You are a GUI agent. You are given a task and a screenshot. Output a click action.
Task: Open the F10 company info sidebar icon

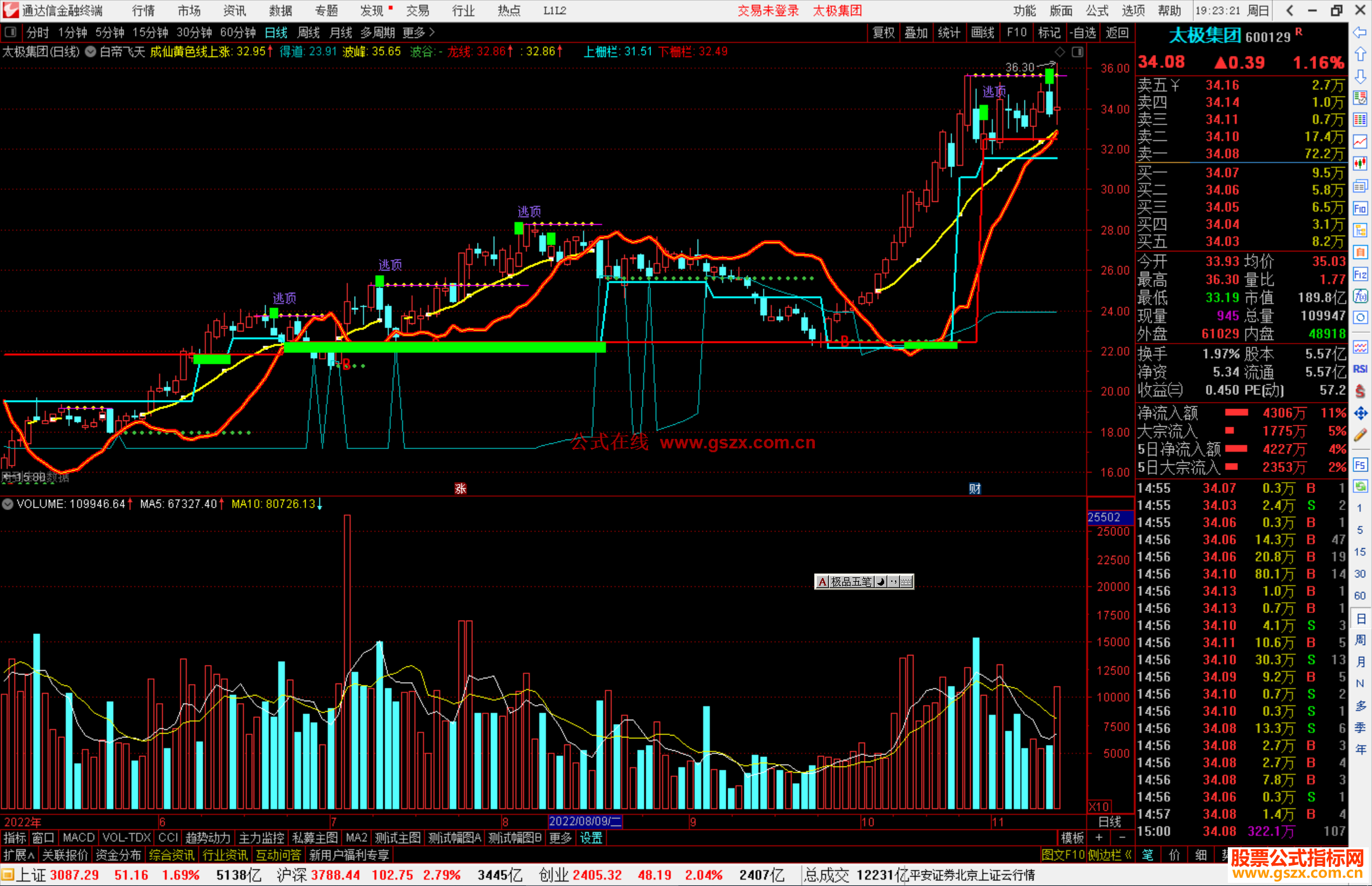point(1360,208)
